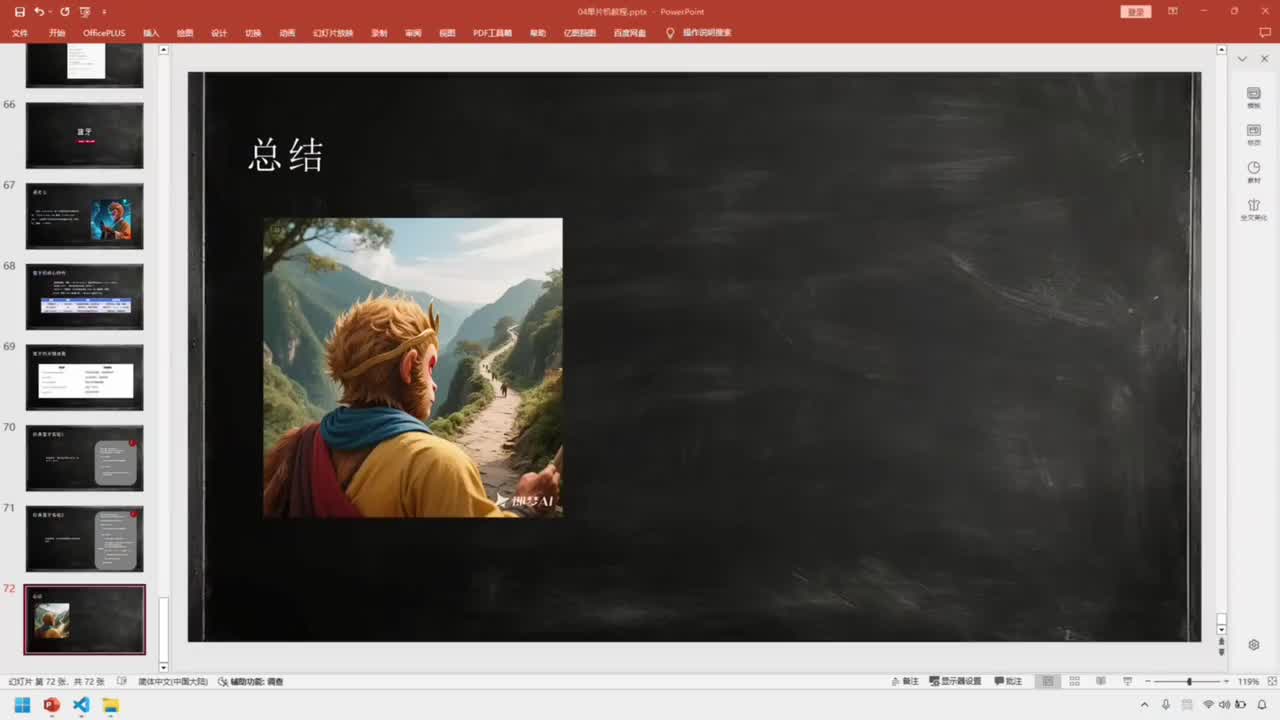The image size is (1280, 720).
Task: Open the 幻灯片放映 (Slide Show) tab
Action: 333,33
